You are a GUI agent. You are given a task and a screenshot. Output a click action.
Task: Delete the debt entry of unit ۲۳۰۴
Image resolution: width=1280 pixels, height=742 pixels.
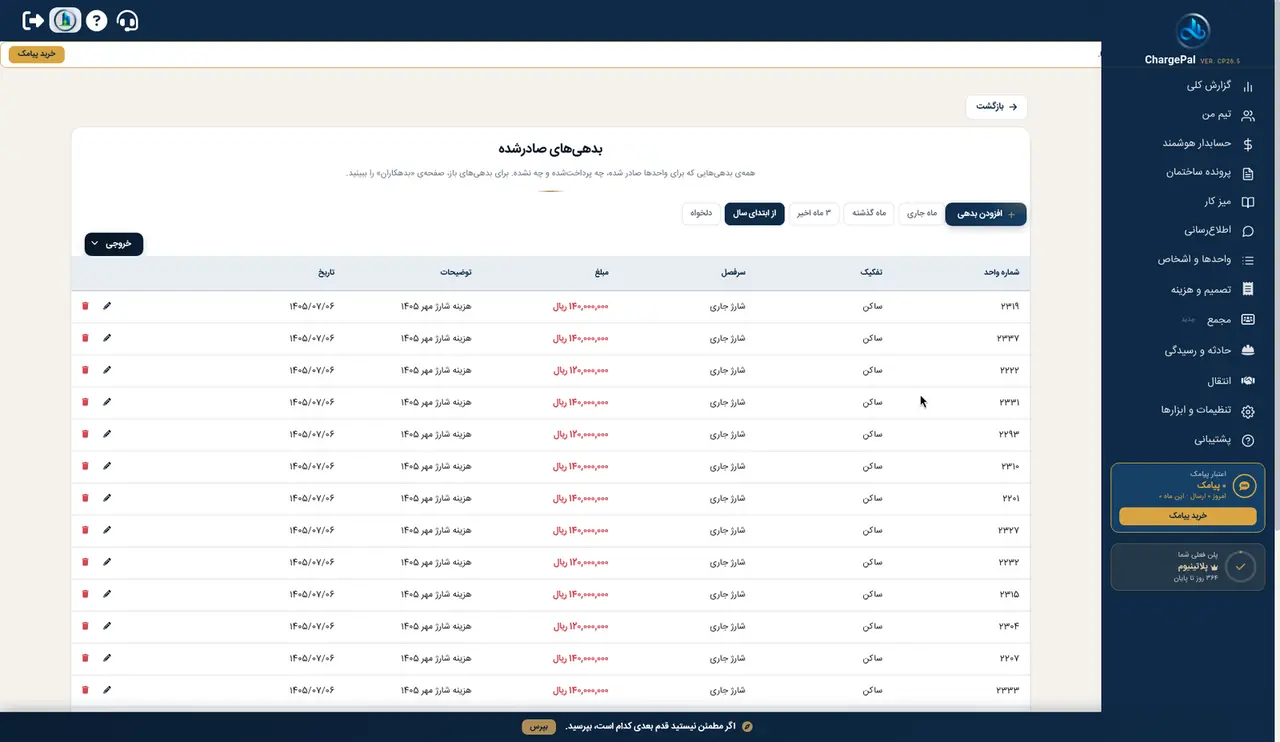(x=85, y=626)
